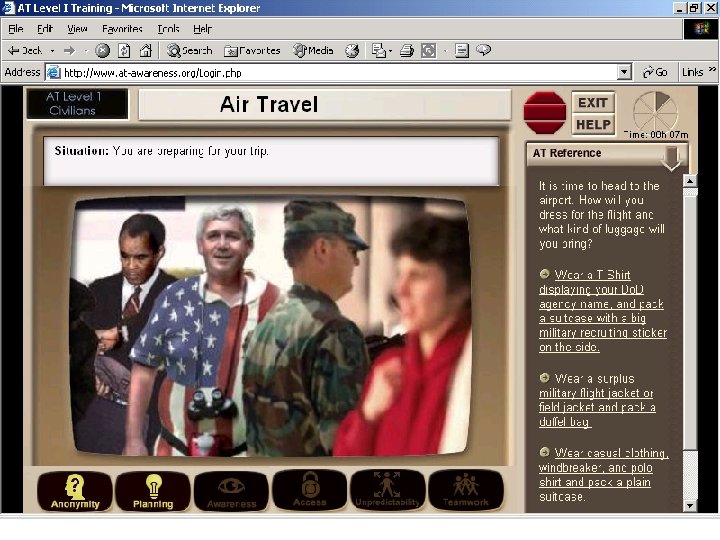Click the IE icon in the title bar
720x540 pixels.
click(x=8, y=8)
